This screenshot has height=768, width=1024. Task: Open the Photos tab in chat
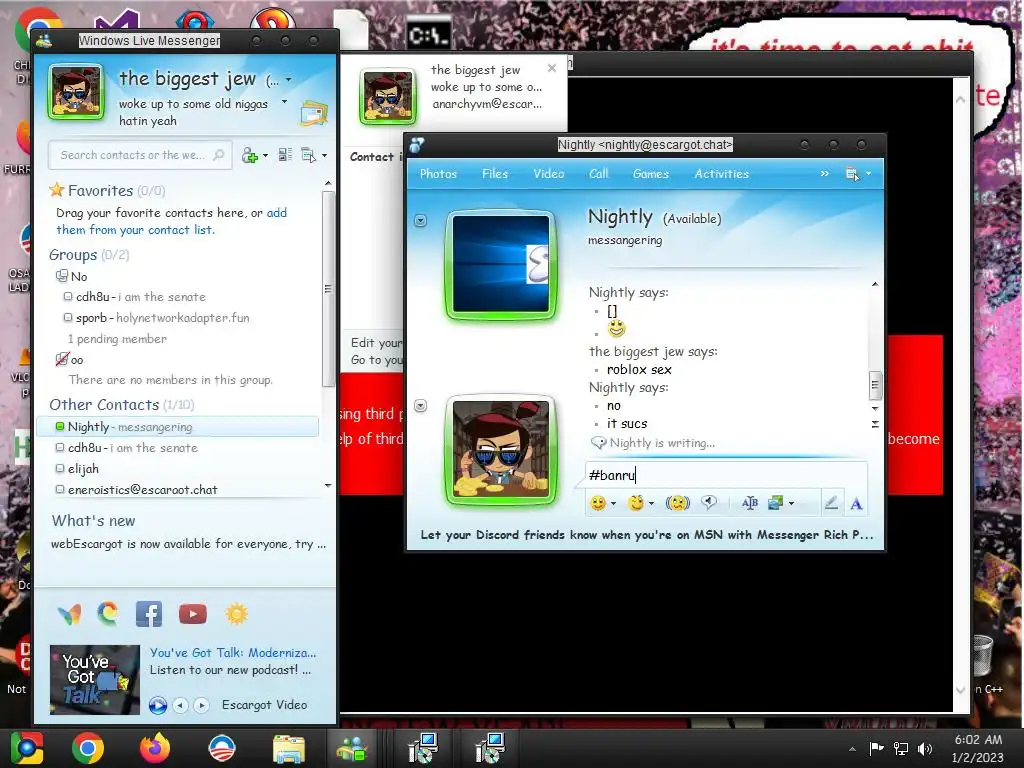pyautogui.click(x=438, y=174)
